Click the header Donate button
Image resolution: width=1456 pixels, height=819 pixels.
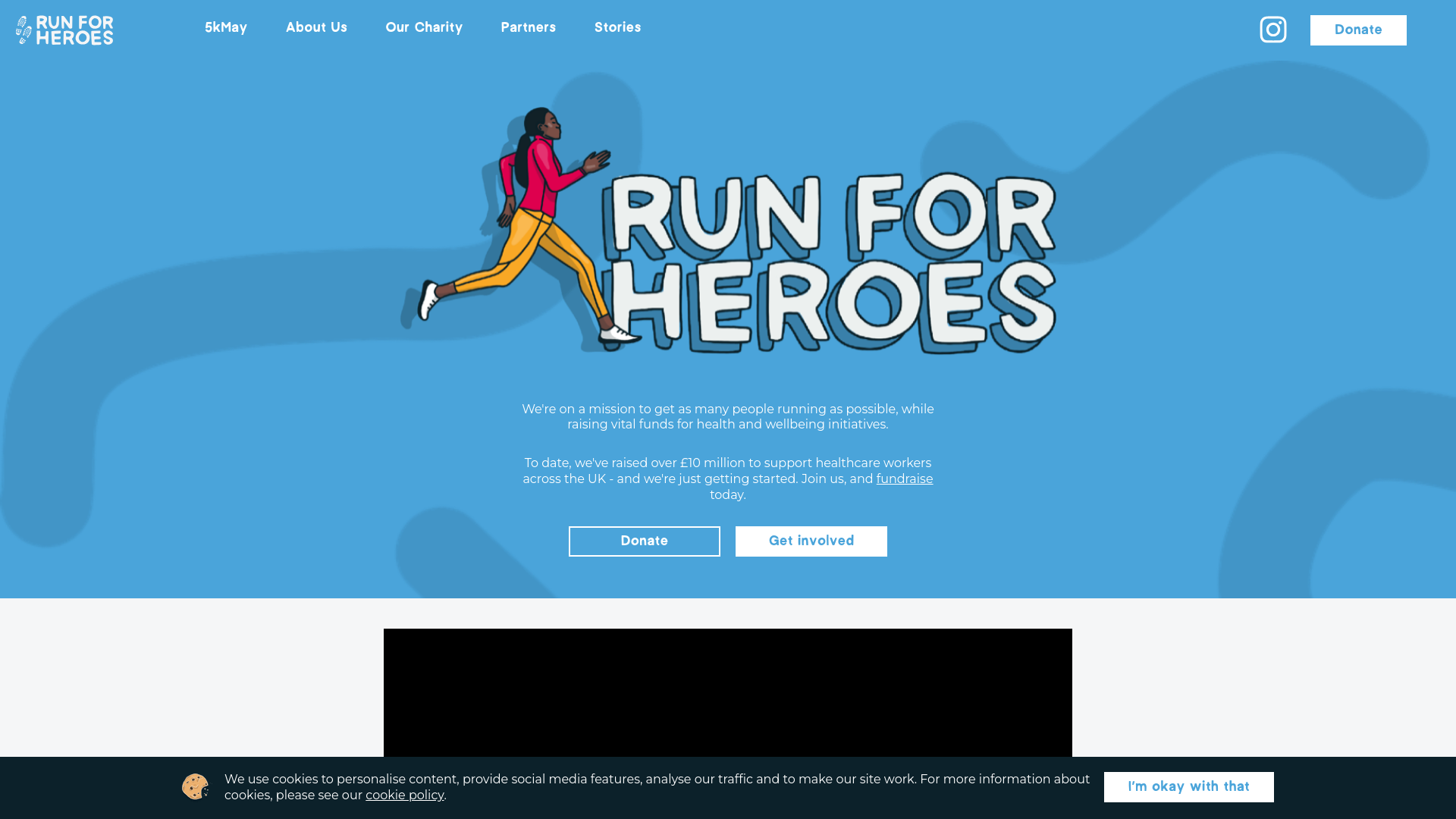tap(1358, 30)
